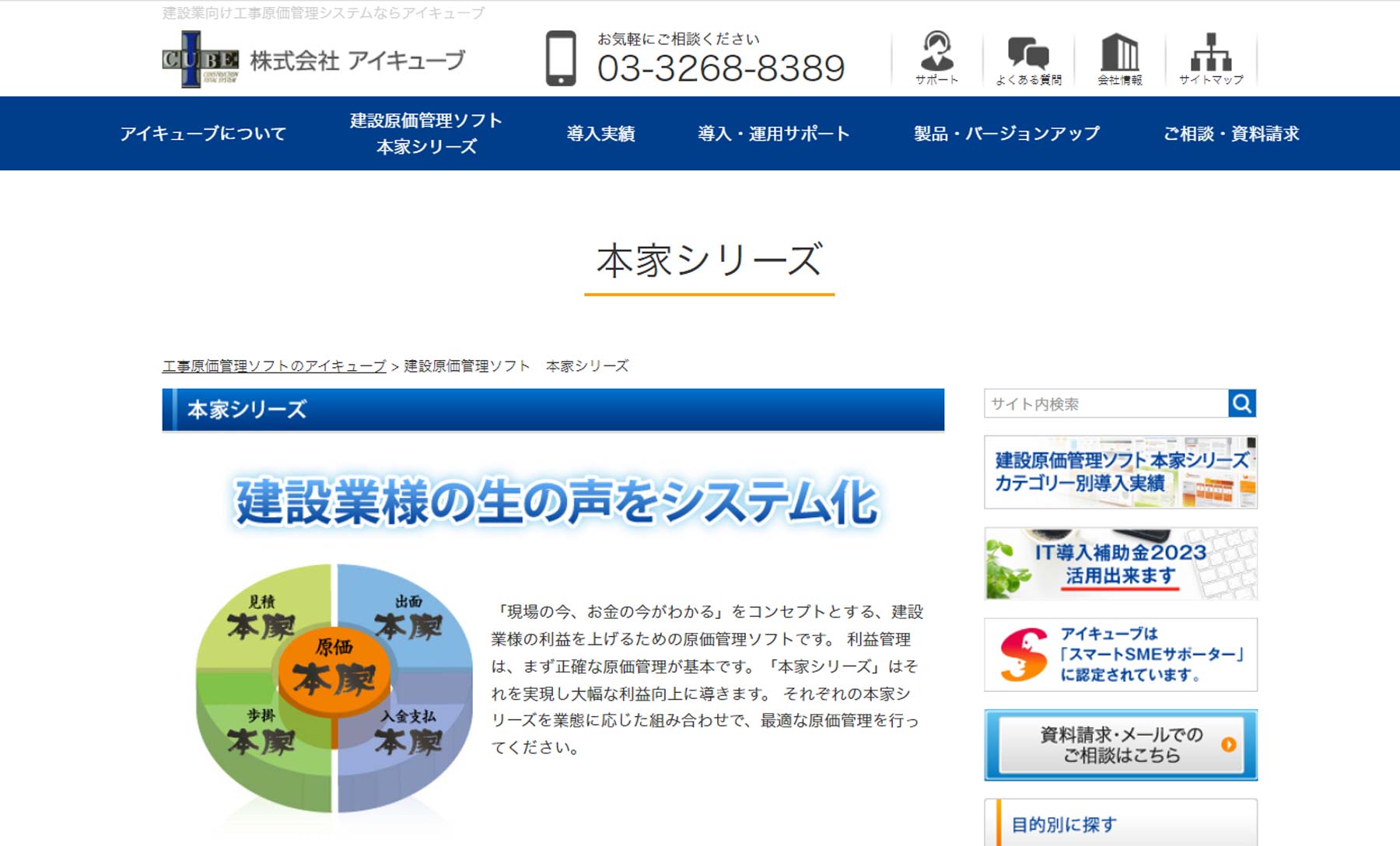Click the 建設業向け工事原価管理システム tagline text
This screenshot has height=846, width=1400.
tap(323, 12)
